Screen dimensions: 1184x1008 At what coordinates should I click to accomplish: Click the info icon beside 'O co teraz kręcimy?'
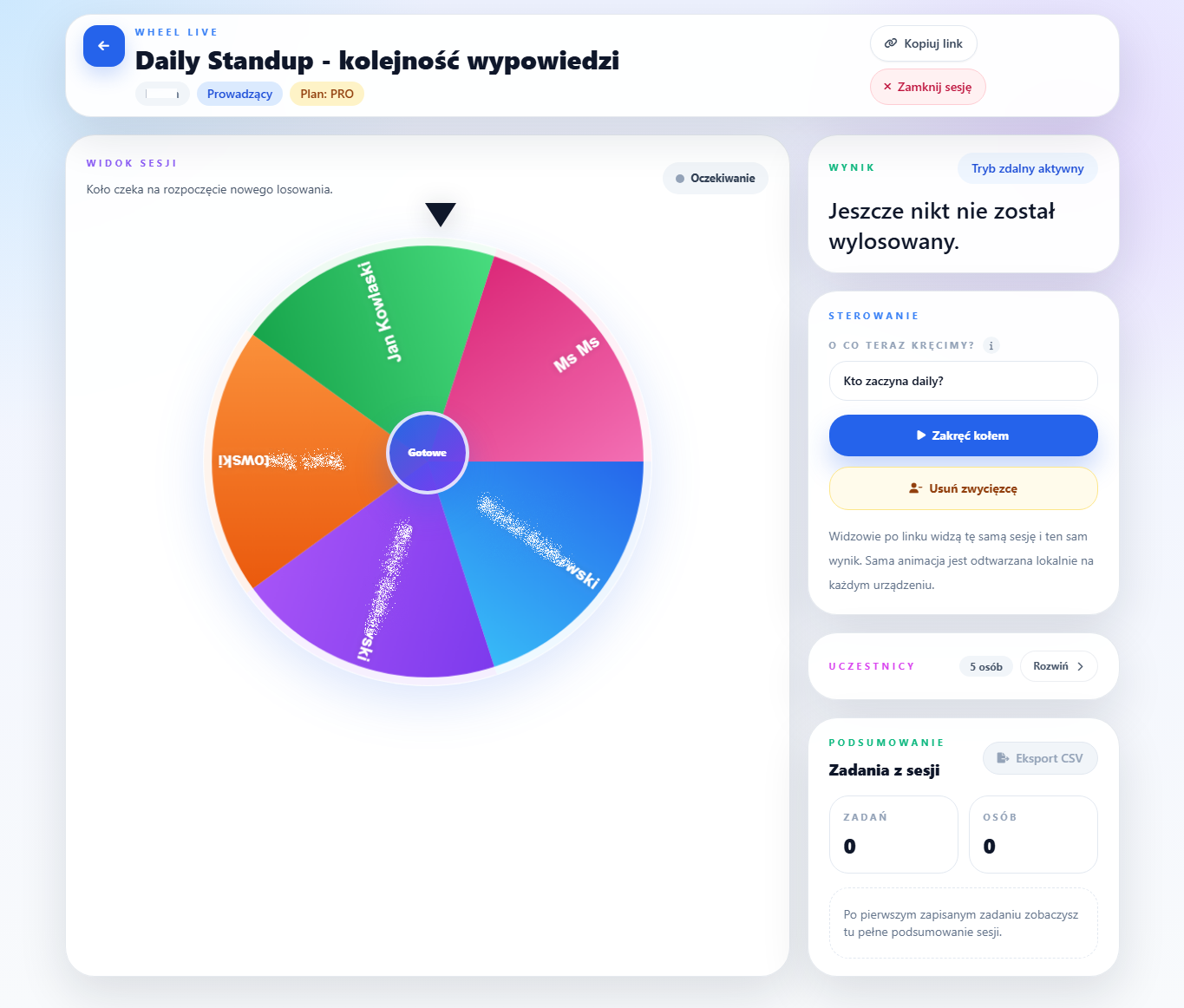tap(991, 345)
